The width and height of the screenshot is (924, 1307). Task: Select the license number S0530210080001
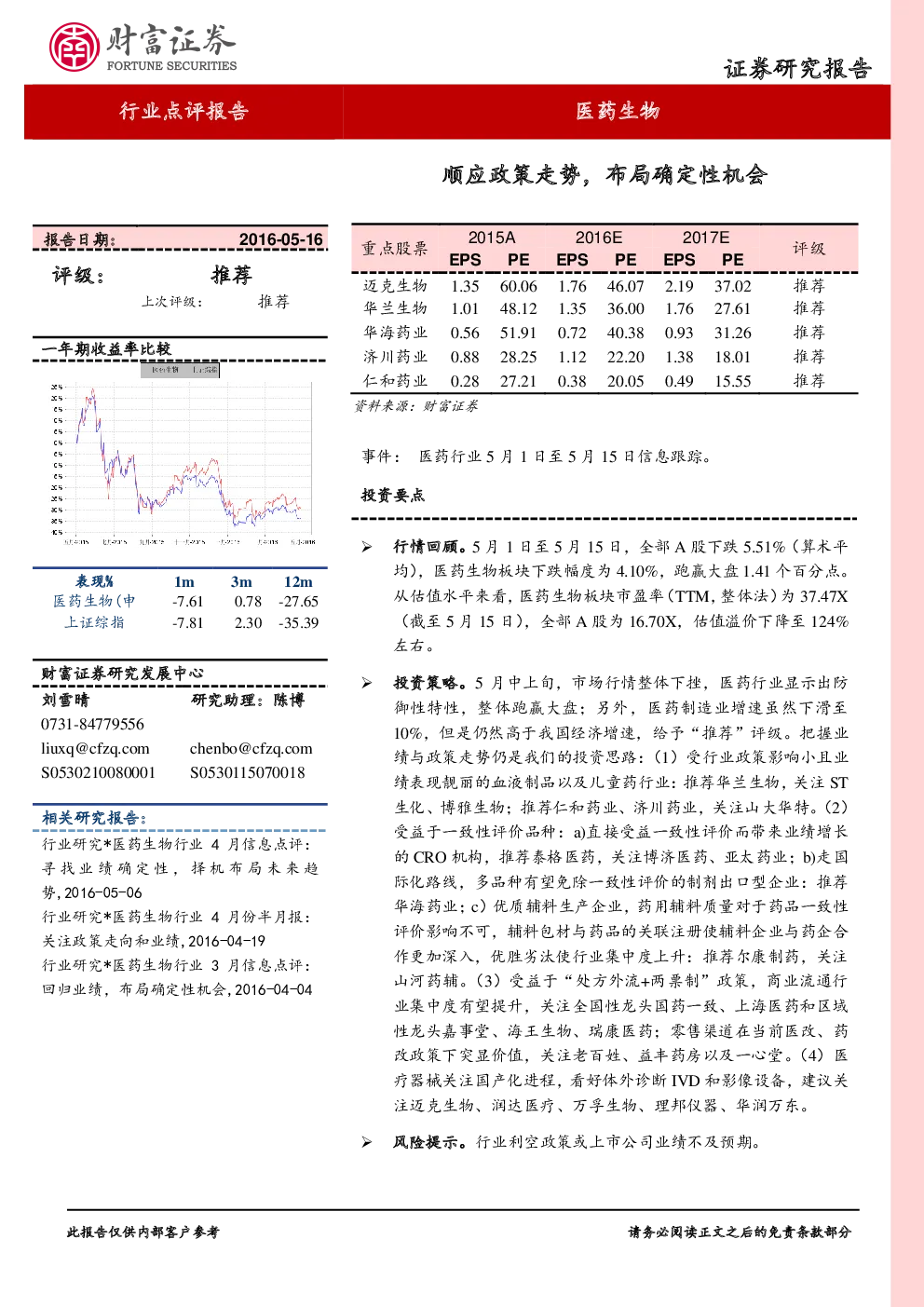(x=98, y=773)
